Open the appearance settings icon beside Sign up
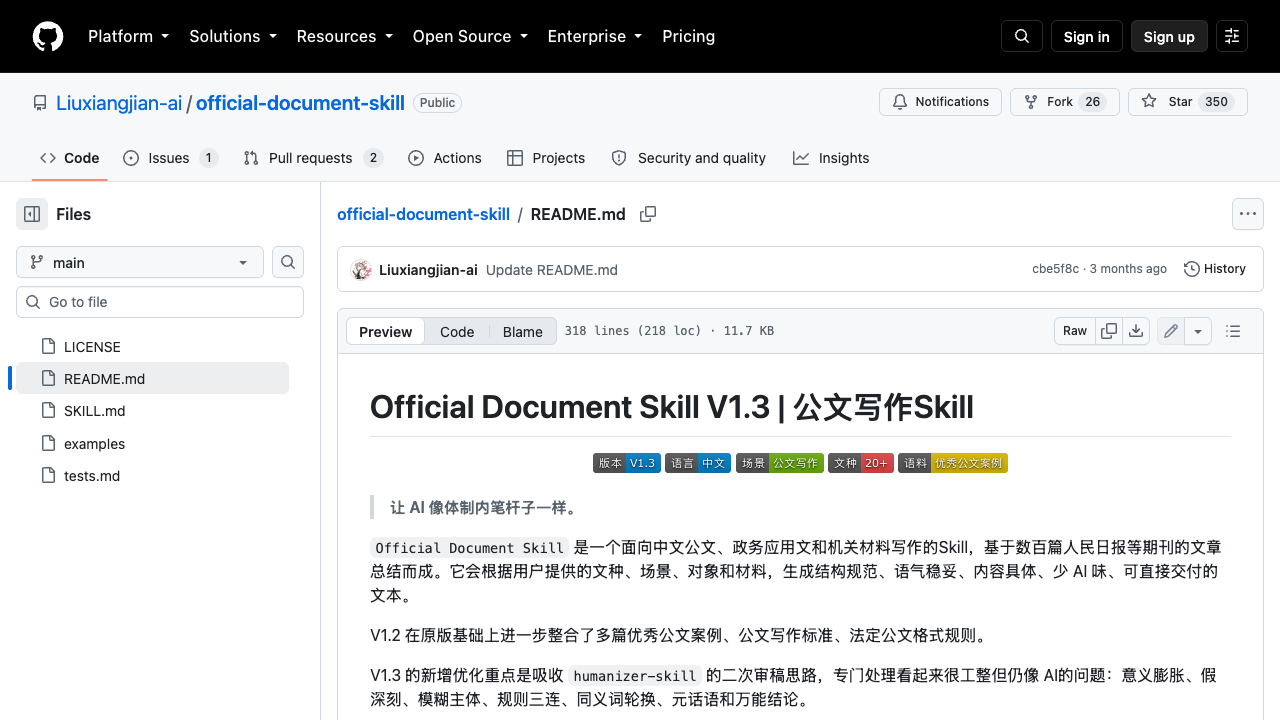 click(1232, 36)
